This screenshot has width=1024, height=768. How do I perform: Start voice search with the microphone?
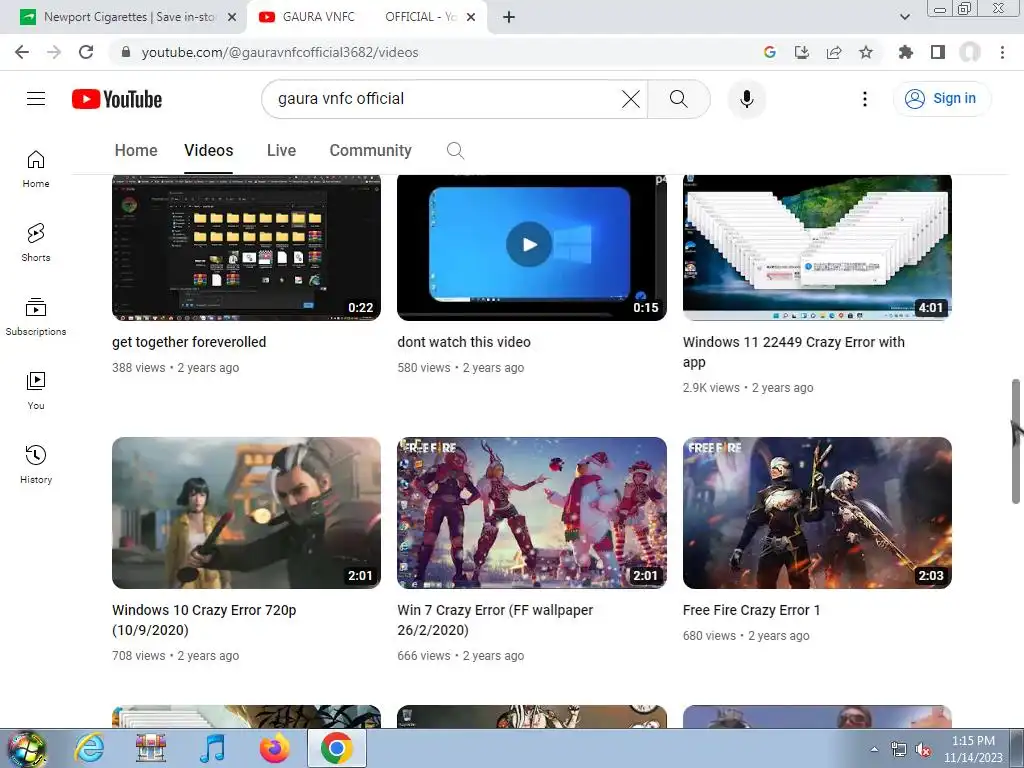coord(746,99)
